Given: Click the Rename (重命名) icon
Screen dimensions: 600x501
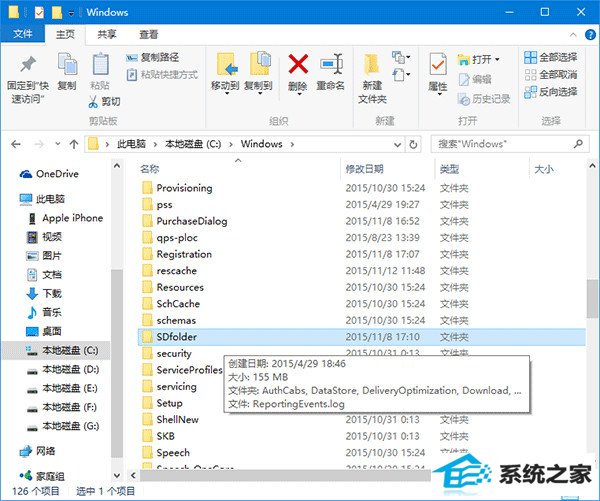Looking at the screenshot, I should 331,64.
